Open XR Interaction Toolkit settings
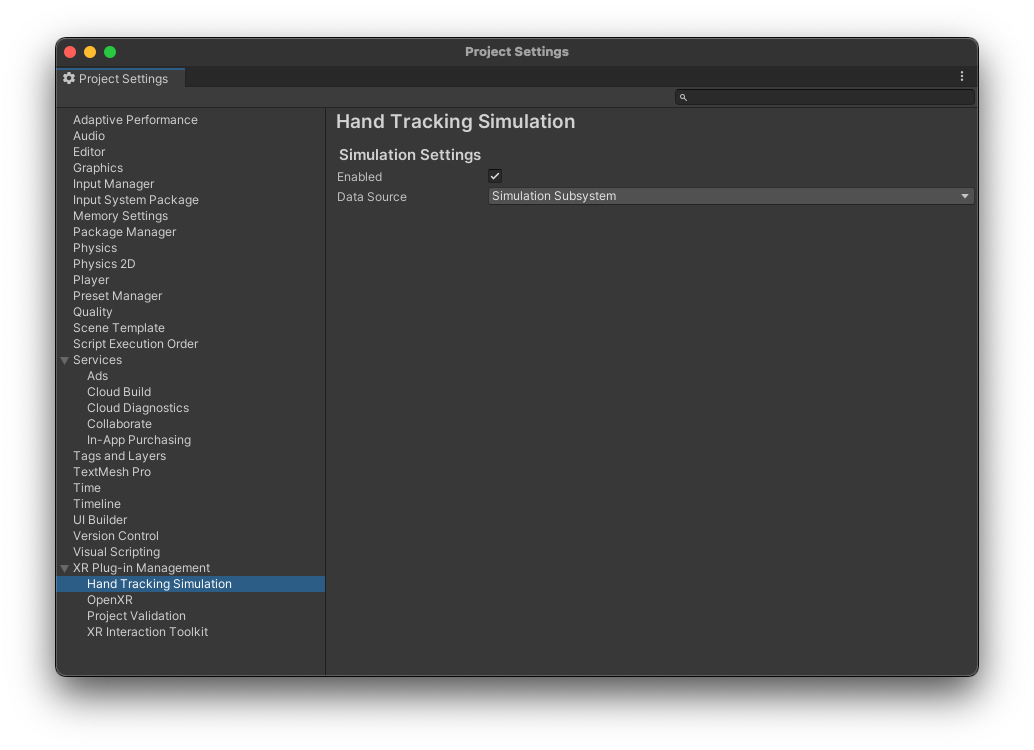The height and width of the screenshot is (750, 1034). pos(148,632)
